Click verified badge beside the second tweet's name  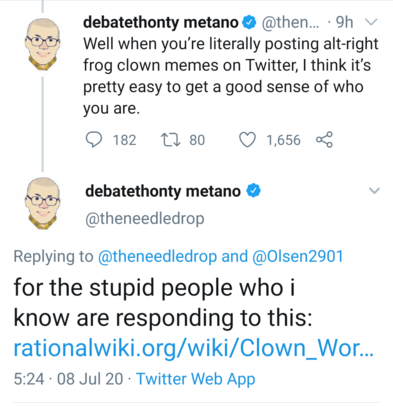point(253,191)
